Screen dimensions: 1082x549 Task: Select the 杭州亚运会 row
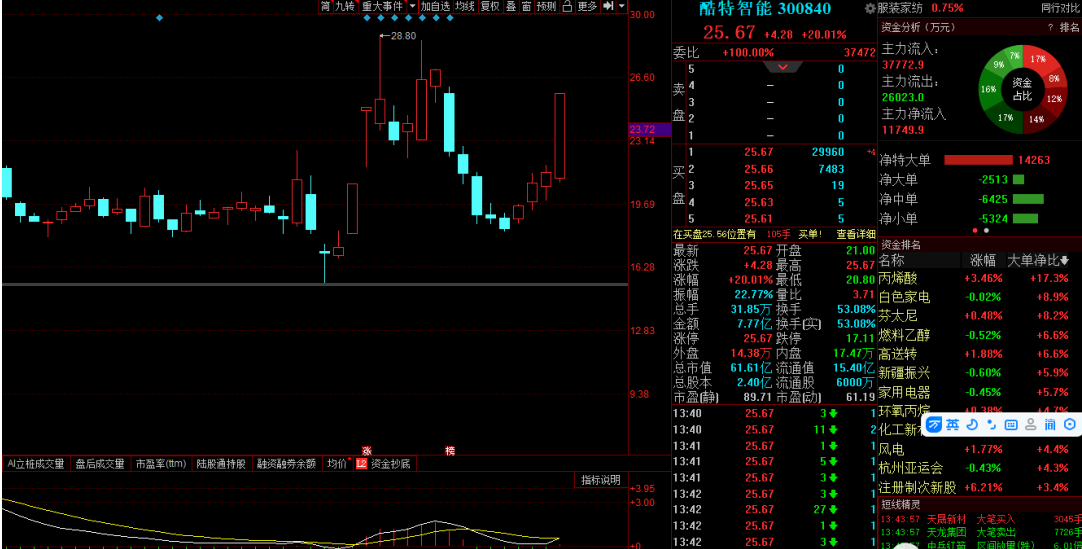[x=980, y=468]
